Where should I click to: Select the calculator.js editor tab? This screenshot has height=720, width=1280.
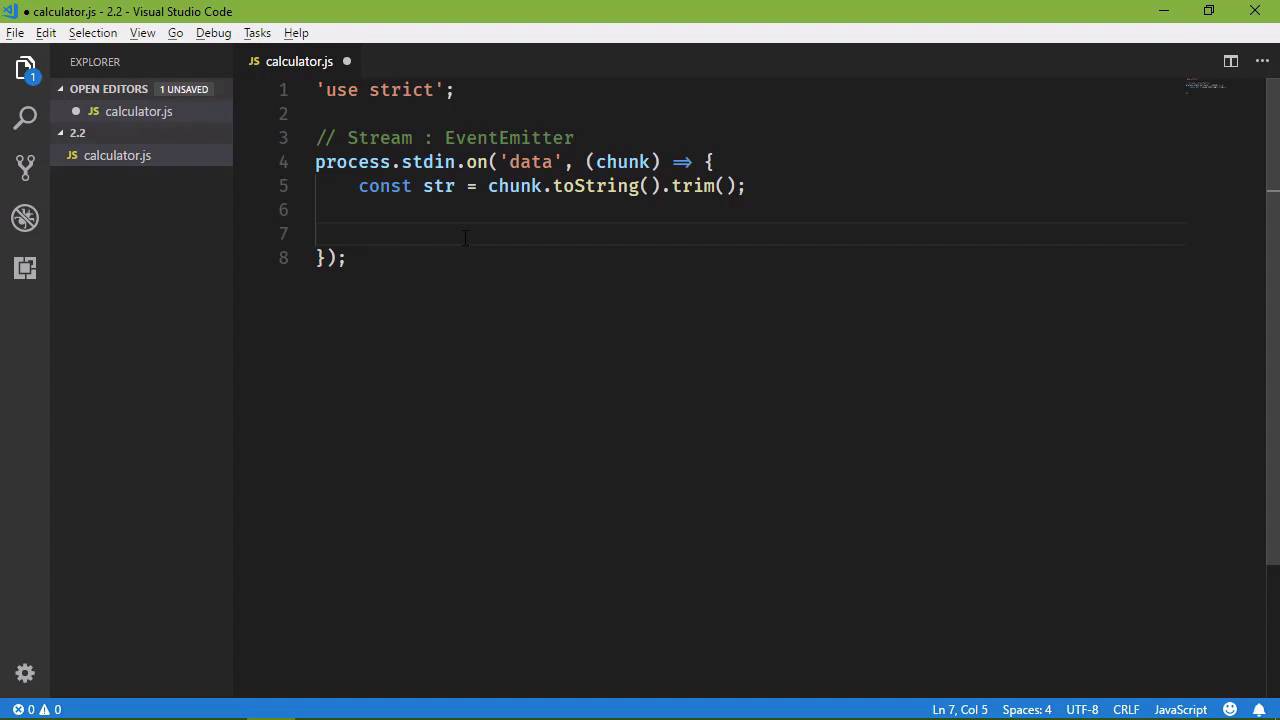pyautogui.click(x=299, y=61)
